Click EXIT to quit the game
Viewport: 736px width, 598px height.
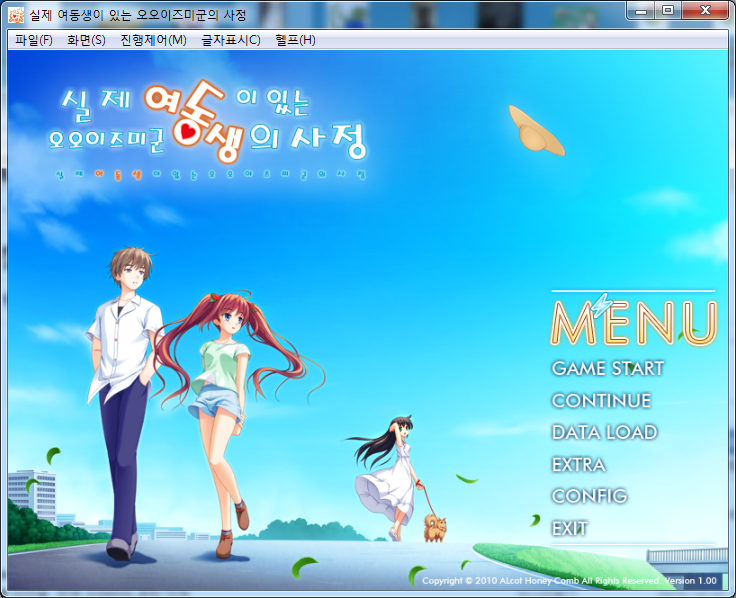(x=569, y=528)
